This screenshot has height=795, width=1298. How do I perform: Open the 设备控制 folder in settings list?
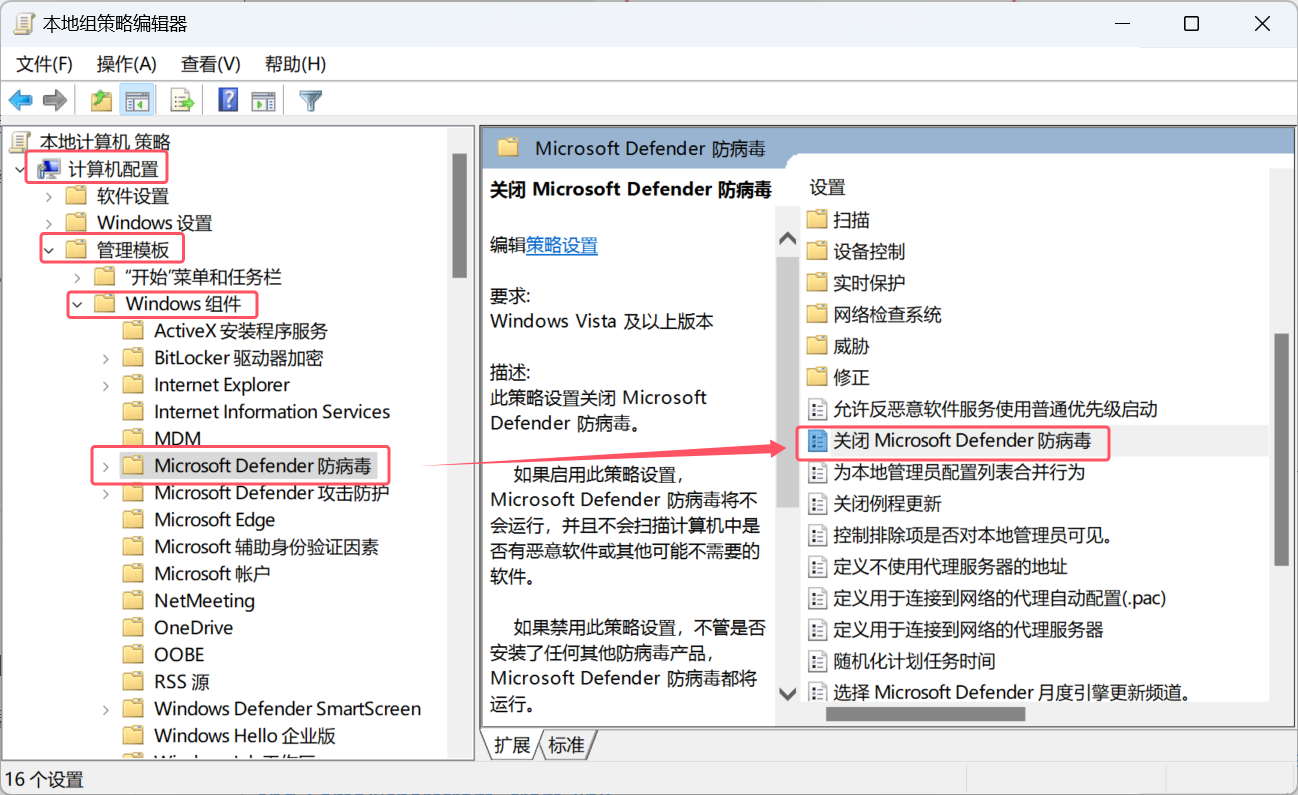click(869, 251)
